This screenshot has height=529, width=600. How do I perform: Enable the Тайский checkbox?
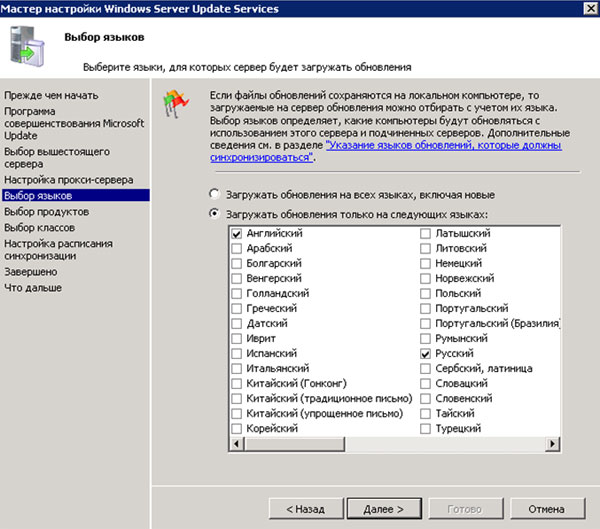point(425,413)
